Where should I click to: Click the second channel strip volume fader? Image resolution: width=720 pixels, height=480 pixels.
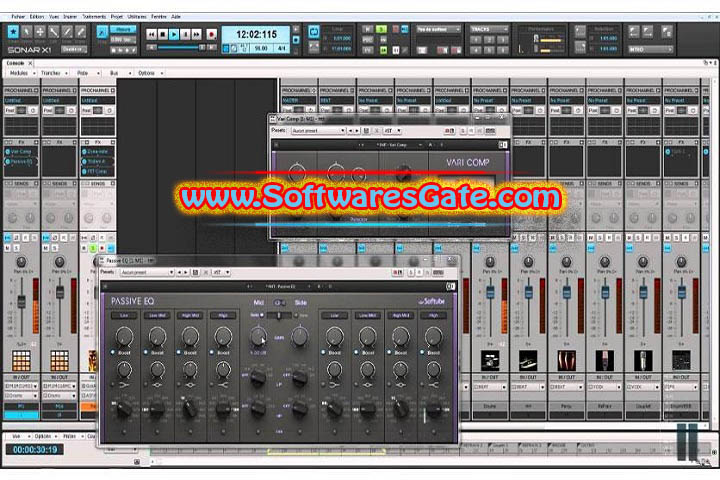pos(60,292)
